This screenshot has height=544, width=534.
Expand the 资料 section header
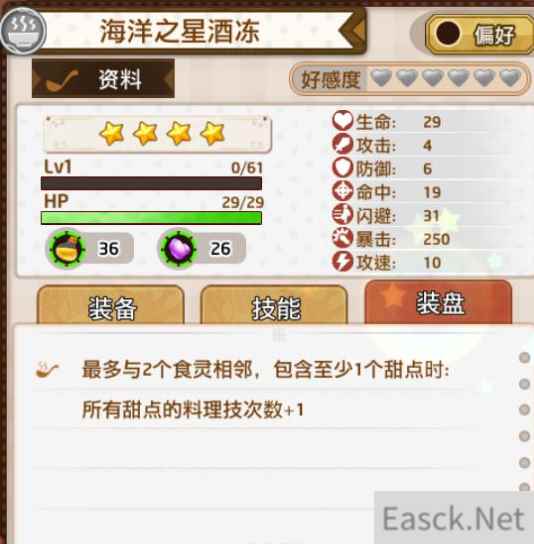(103, 78)
